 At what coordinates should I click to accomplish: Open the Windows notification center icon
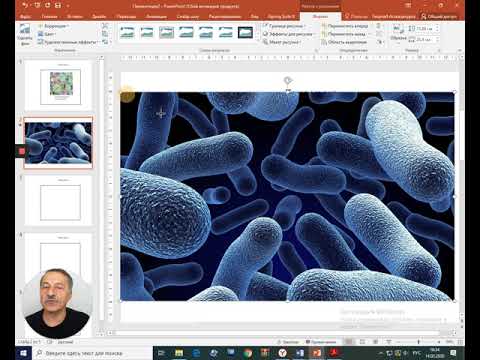[x=453, y=353]
